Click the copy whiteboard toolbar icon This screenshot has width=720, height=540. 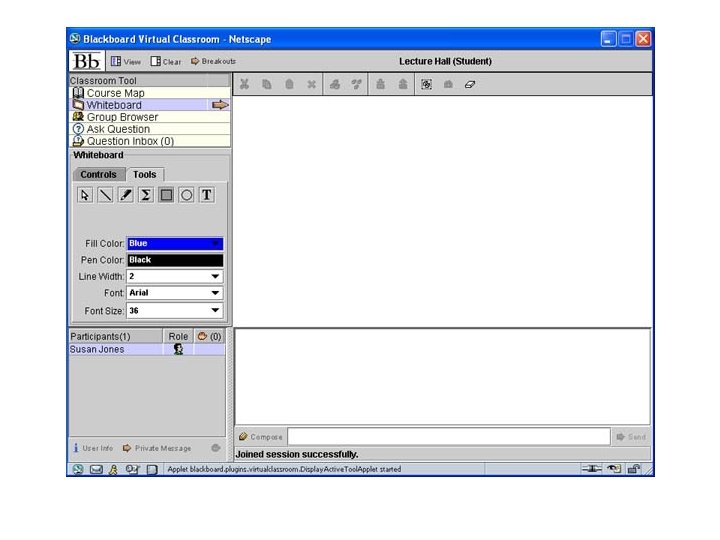coord(267,84)
